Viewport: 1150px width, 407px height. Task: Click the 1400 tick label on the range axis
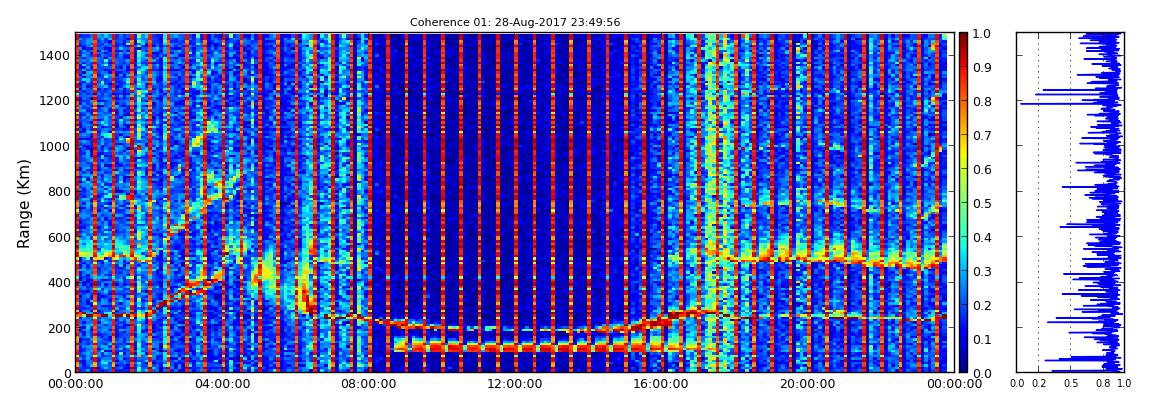[56, 56]
